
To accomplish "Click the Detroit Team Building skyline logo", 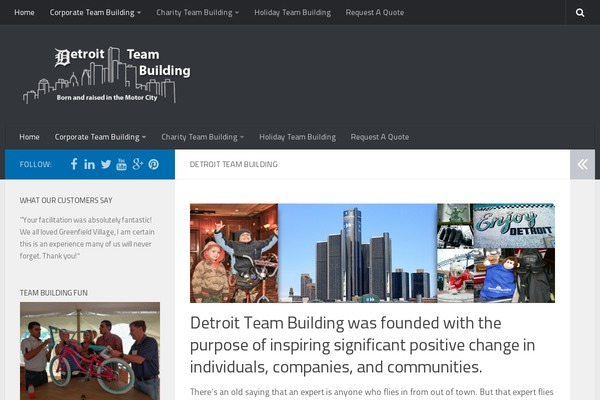I will pos(107,75).
